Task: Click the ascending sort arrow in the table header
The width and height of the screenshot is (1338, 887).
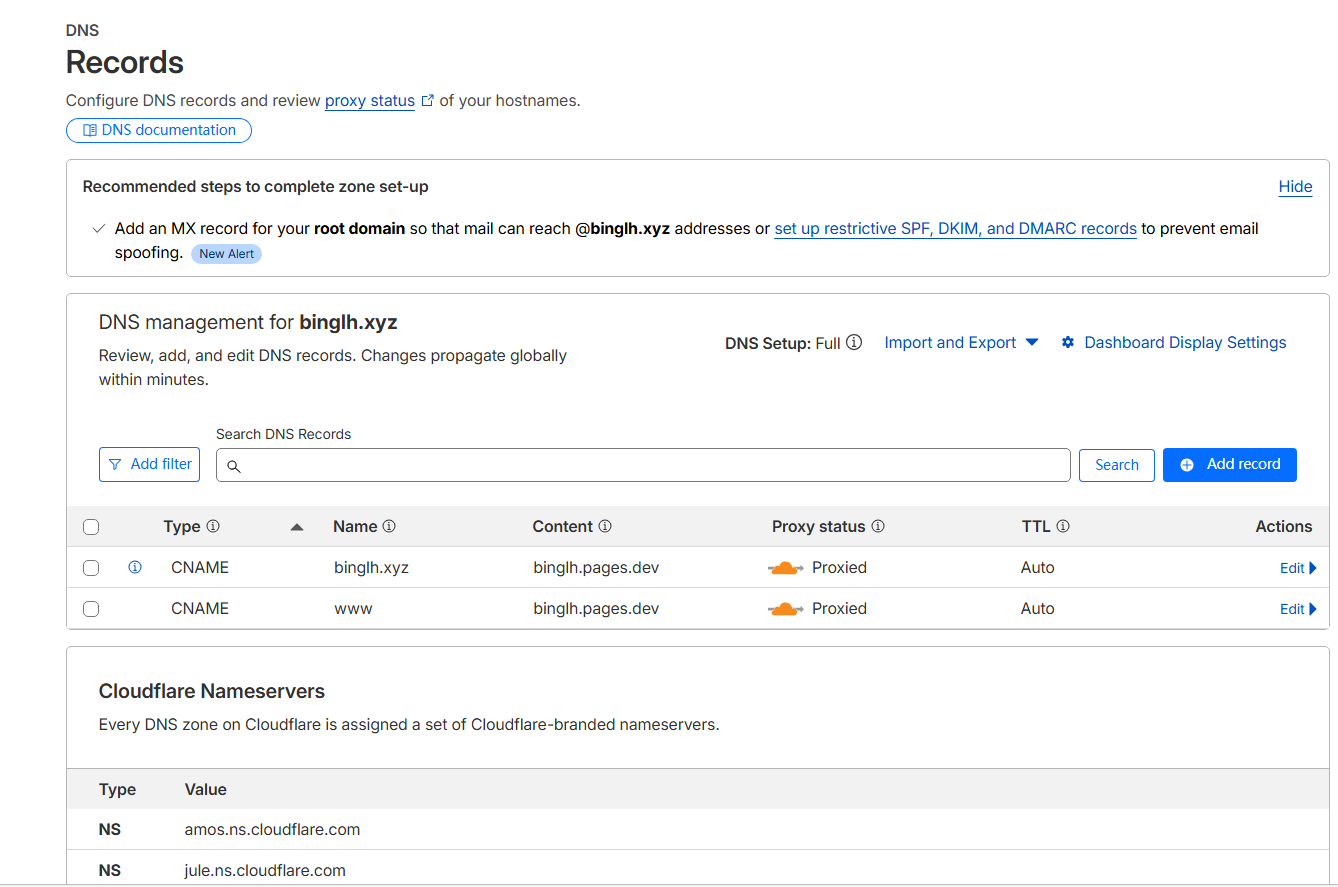Action: [x=297, y=527]
